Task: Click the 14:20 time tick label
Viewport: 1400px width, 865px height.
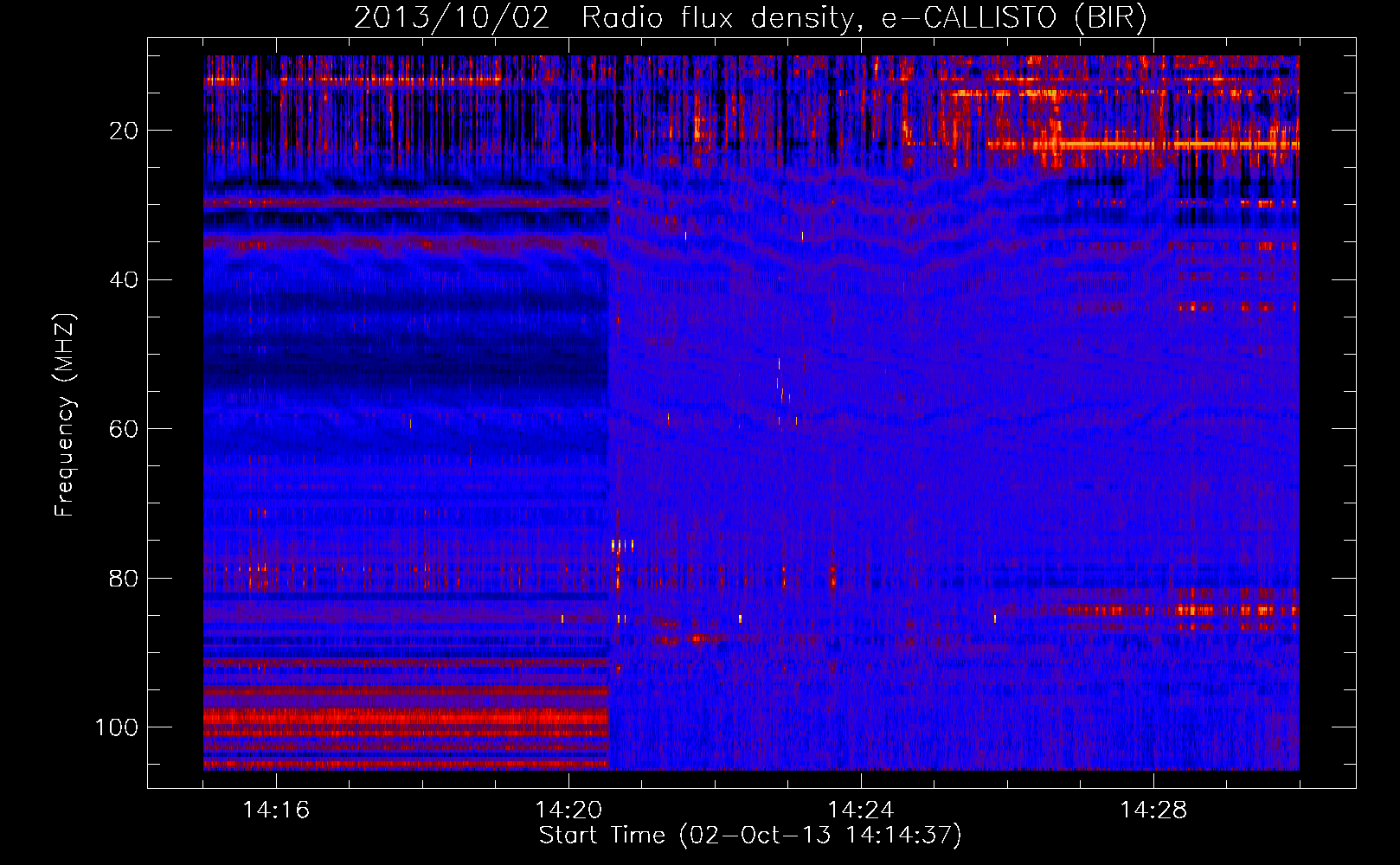Action: pos(568,810)
